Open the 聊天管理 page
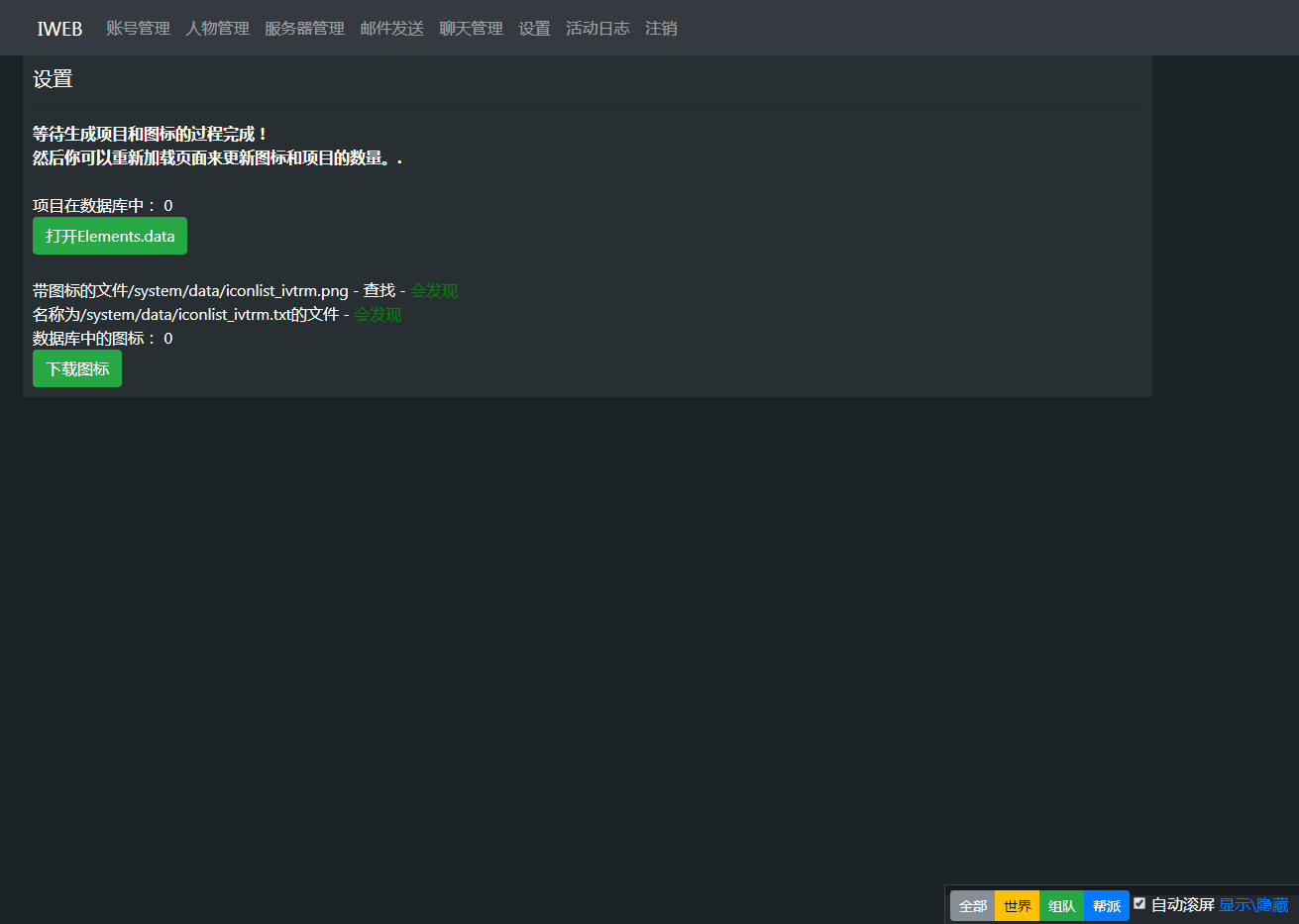Viewport: 1299px width, 924px height. (471, 28)
